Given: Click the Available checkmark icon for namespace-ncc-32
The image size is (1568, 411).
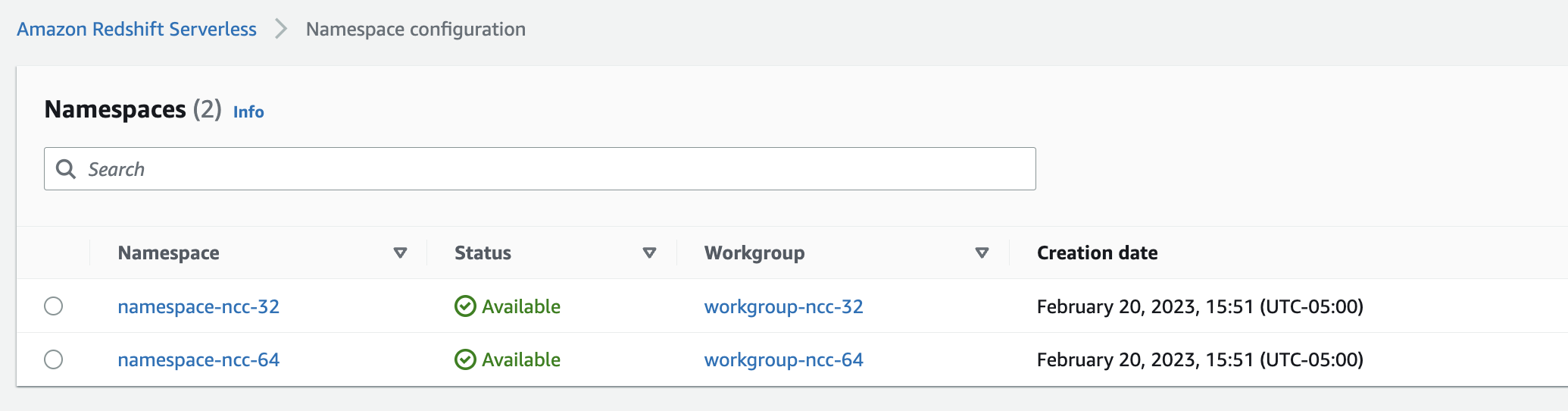Looking at the screenshot, I should pos(465,306).
